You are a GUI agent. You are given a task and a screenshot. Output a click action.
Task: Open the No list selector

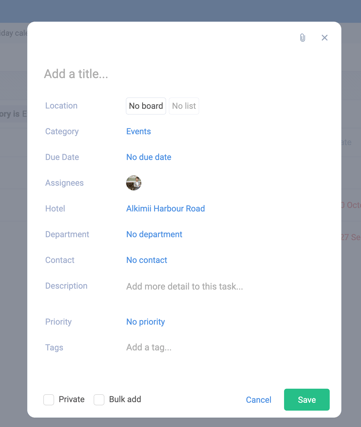tap(184, 106)
